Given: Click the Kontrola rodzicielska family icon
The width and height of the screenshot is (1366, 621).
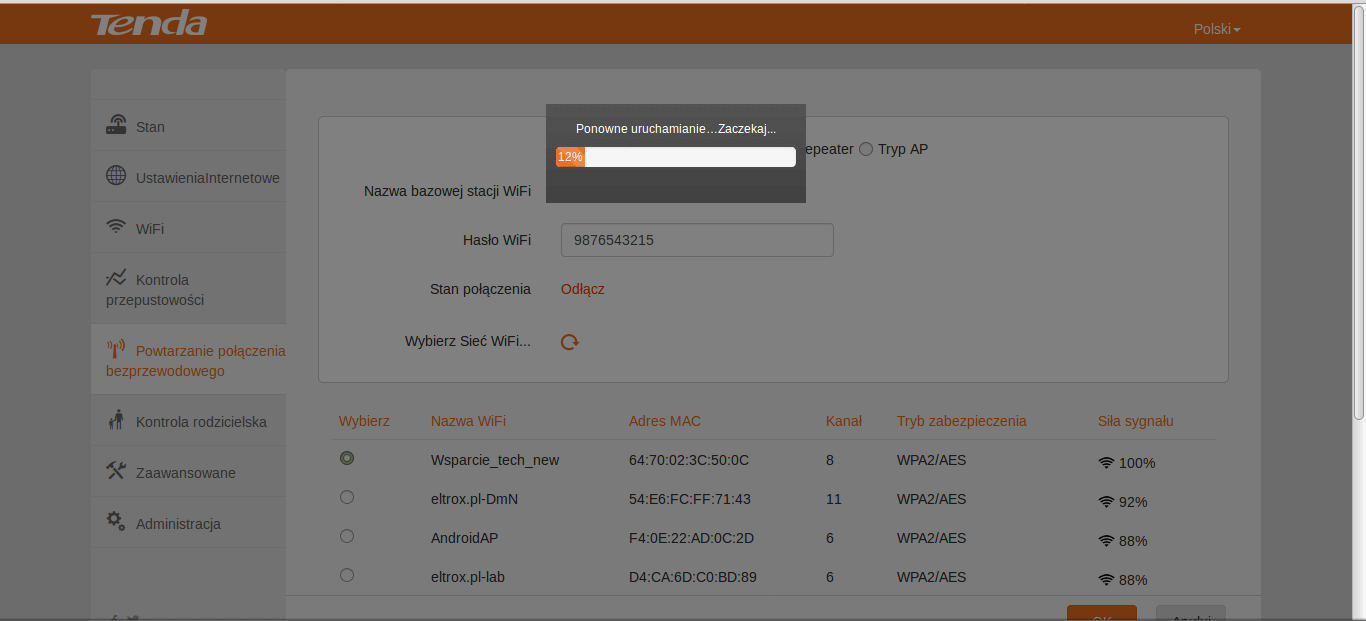Looking at the screenshot, I should point(116,420).
